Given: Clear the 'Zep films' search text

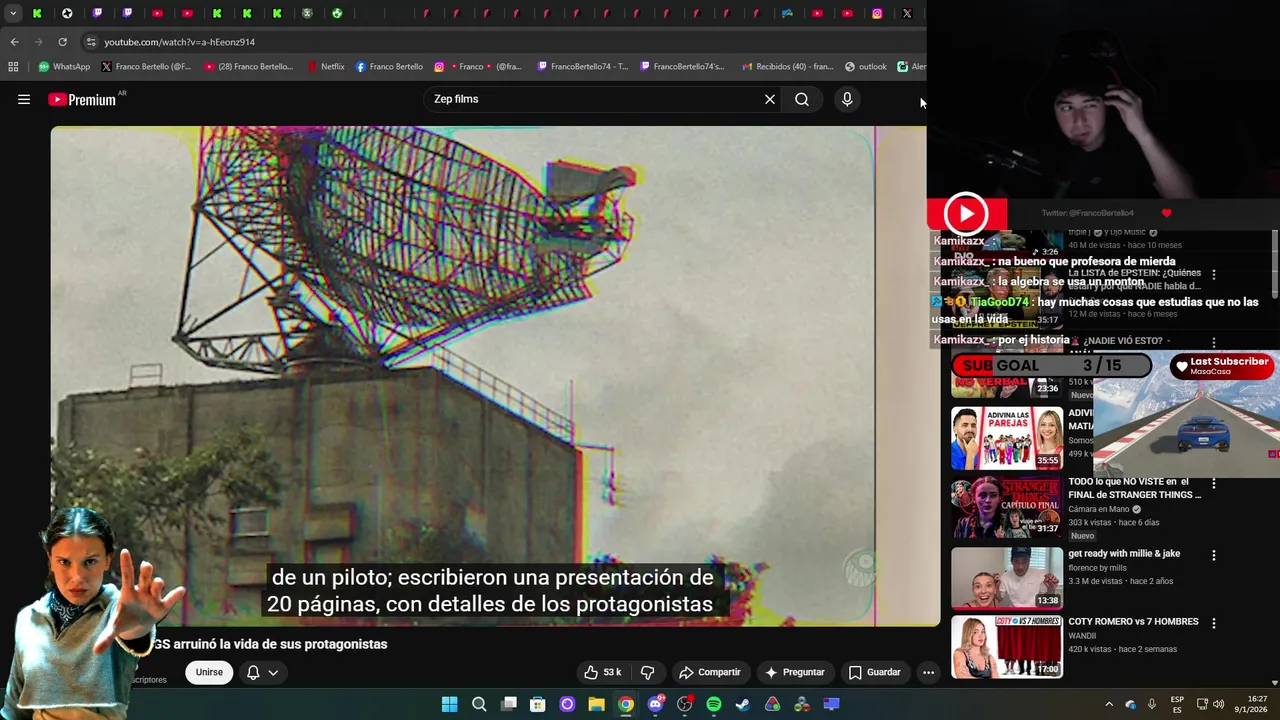Looking at the screenshot, I should pyautogui.click(x=770, y=99).
